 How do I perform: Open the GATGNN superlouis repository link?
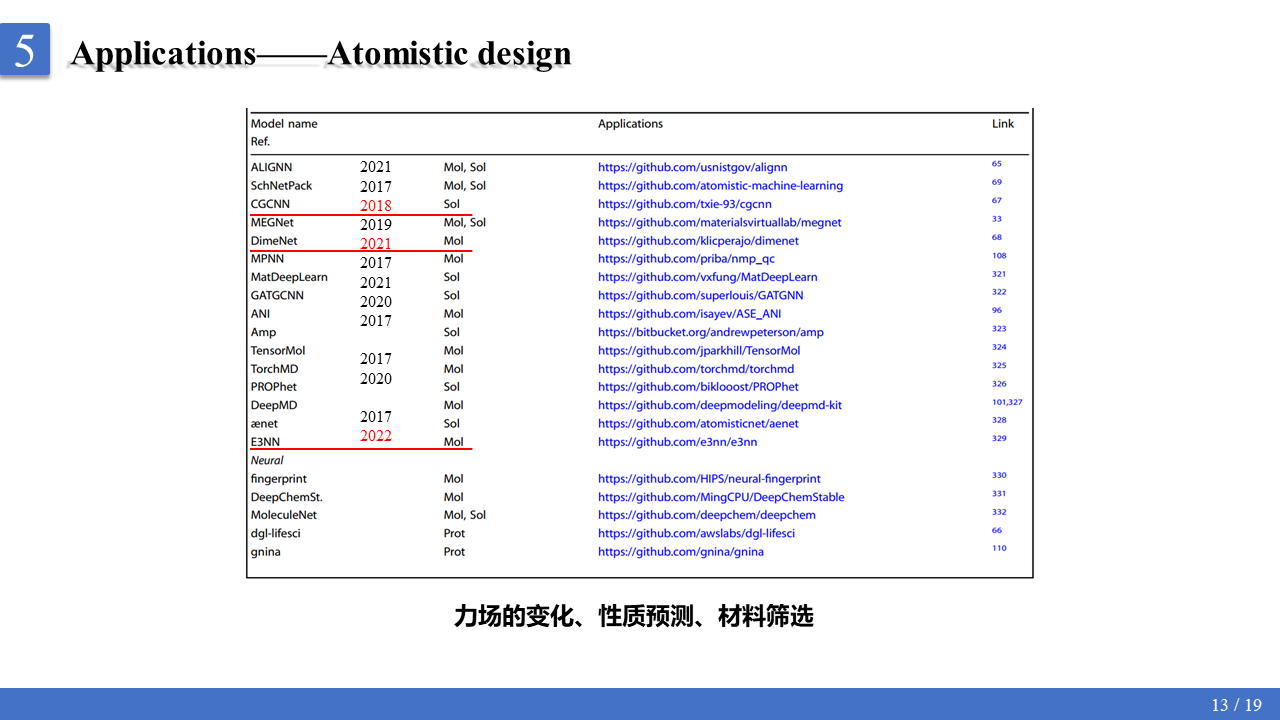pyautogui.click(x=699, y=295)
